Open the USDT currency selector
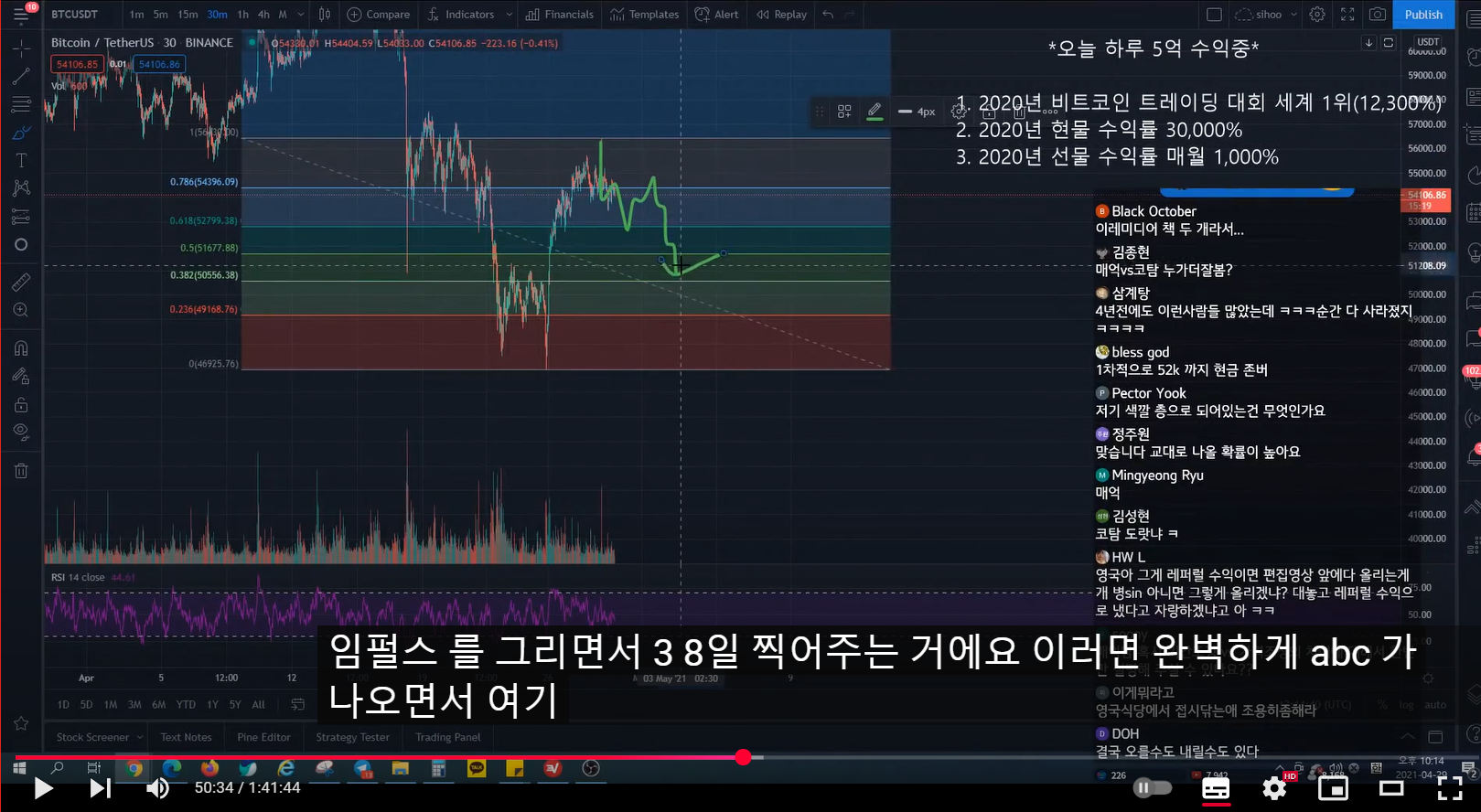The image size is (1481, 812). pyautogui.click(x=1428, y=42)
